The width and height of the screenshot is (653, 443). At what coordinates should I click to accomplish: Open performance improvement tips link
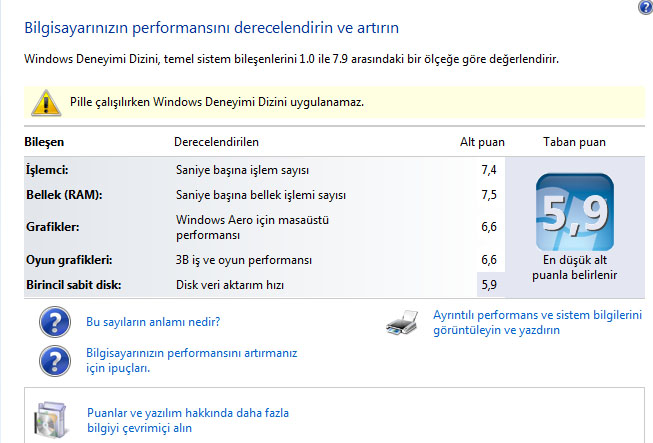(x=192, y=360)
